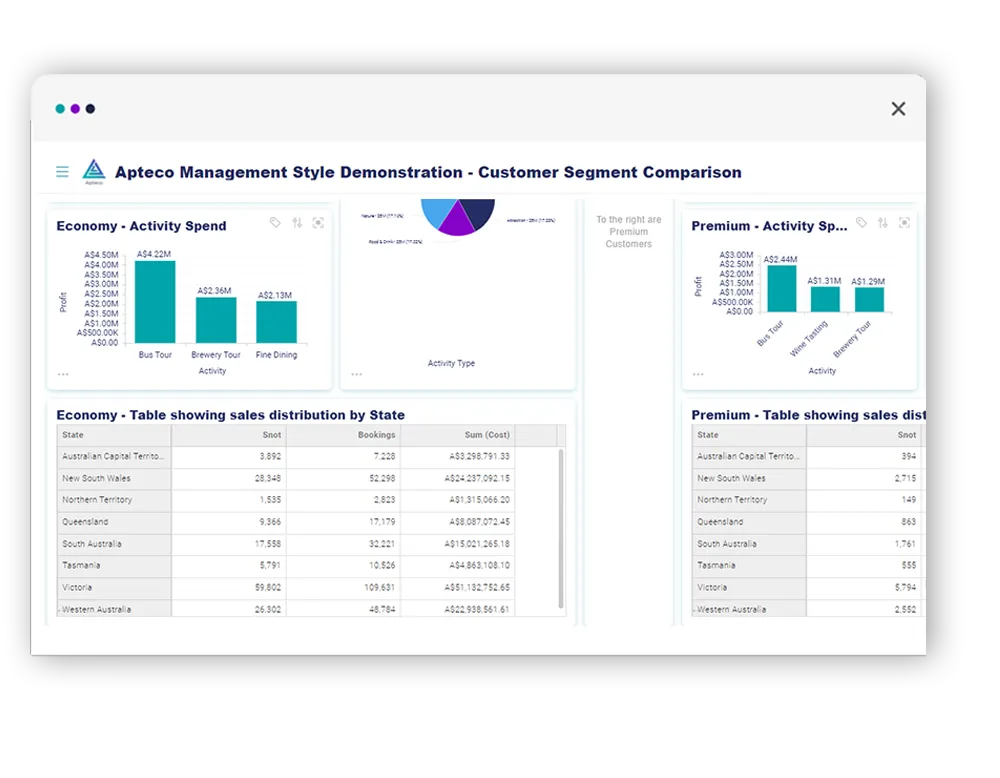Click Economy Snot value 17,558
The width and height of the screenshot is (1000, 778).
(268, 544)
